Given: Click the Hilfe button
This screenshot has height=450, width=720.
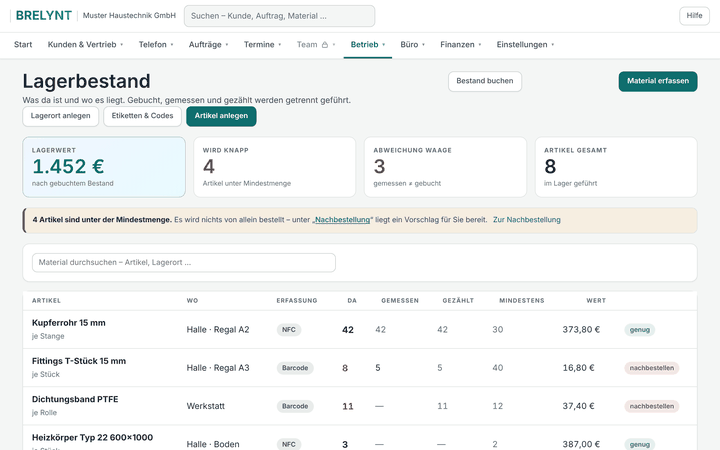Looking at the screenshot, I should [x=694, y=16].
